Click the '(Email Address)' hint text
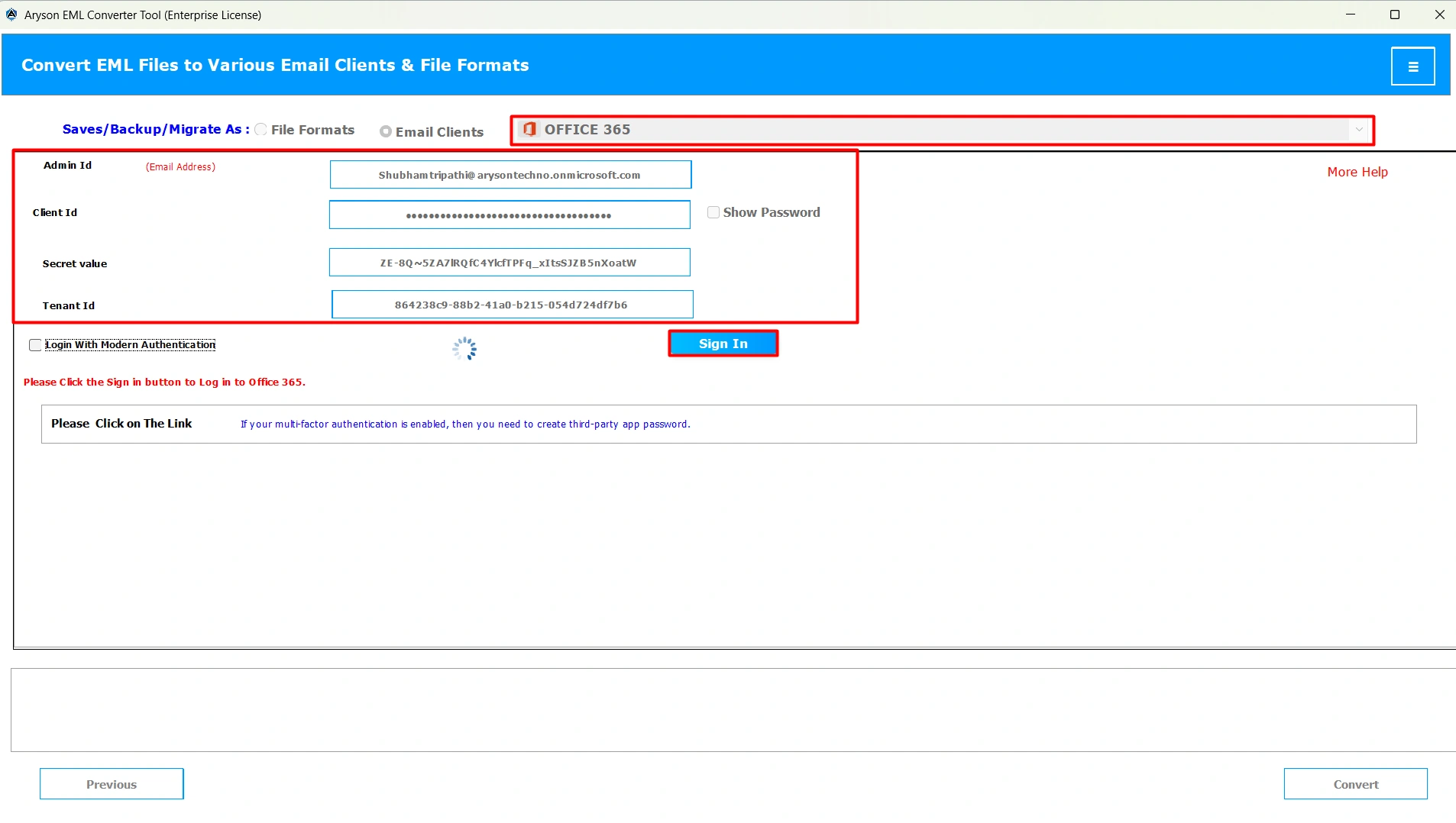 click(x=180, y=166)
